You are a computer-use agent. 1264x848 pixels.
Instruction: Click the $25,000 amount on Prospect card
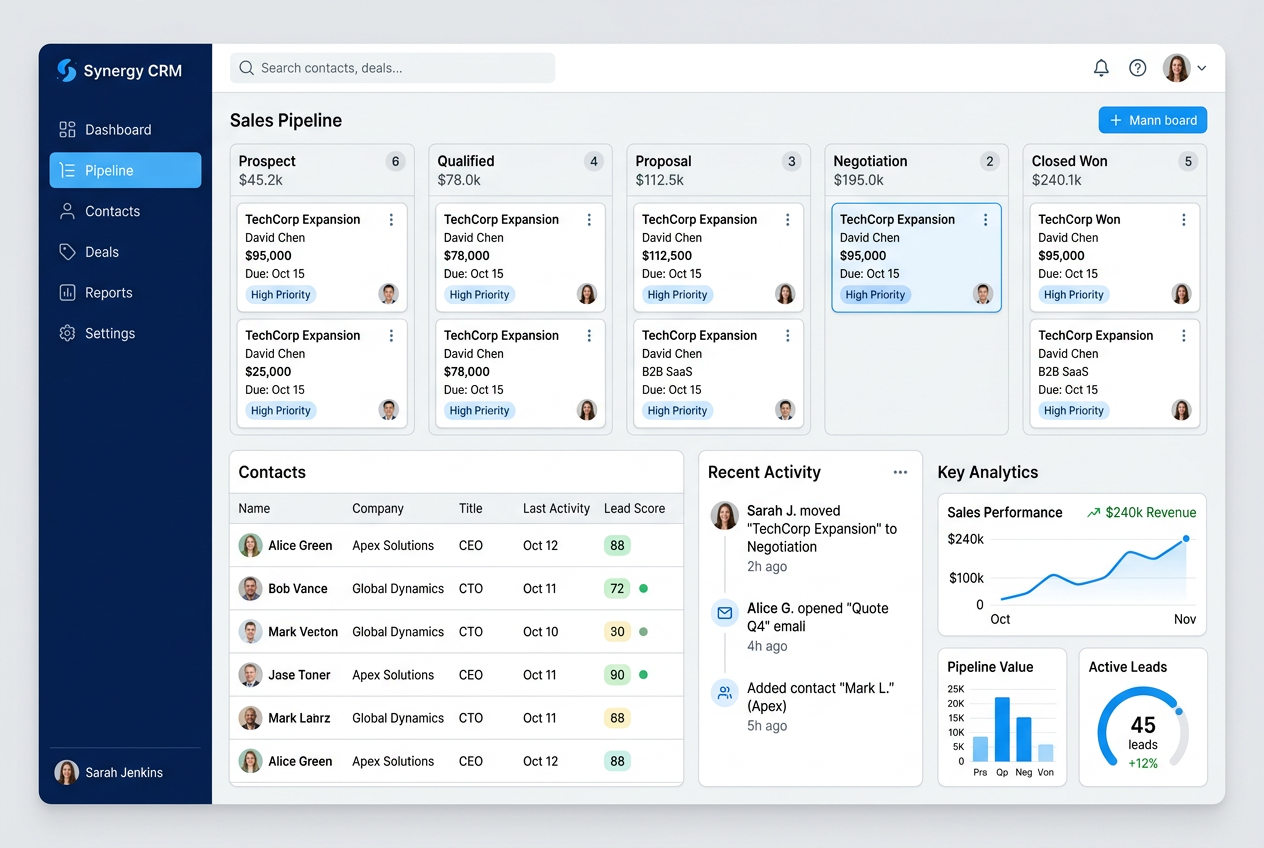coord(268,372)
